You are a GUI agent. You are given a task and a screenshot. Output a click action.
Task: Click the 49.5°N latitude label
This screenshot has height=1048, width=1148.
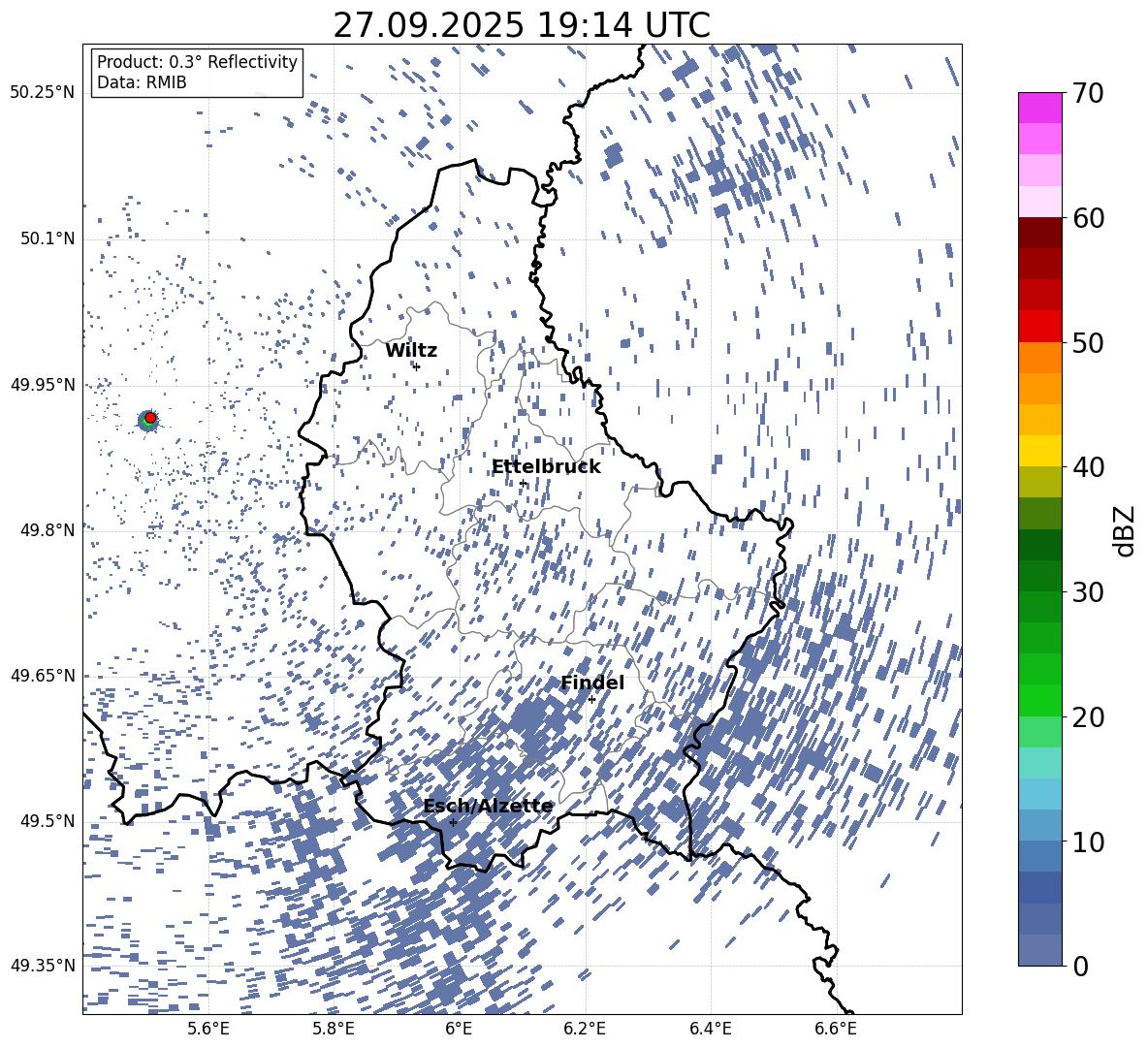click(47, 820)
